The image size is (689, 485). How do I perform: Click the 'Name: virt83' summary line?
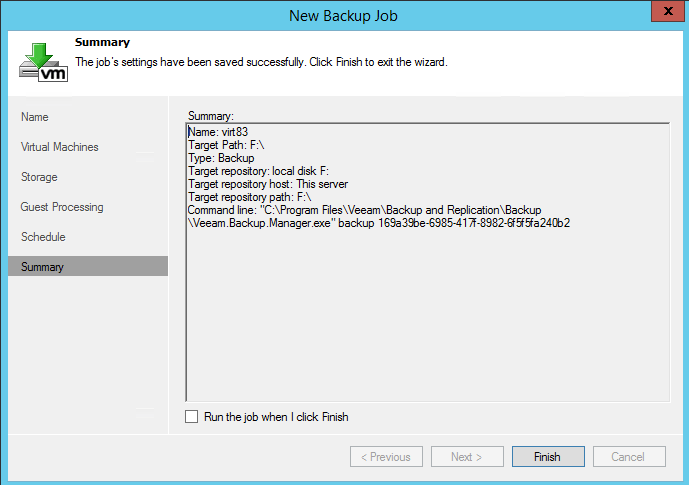pos(218,132)
